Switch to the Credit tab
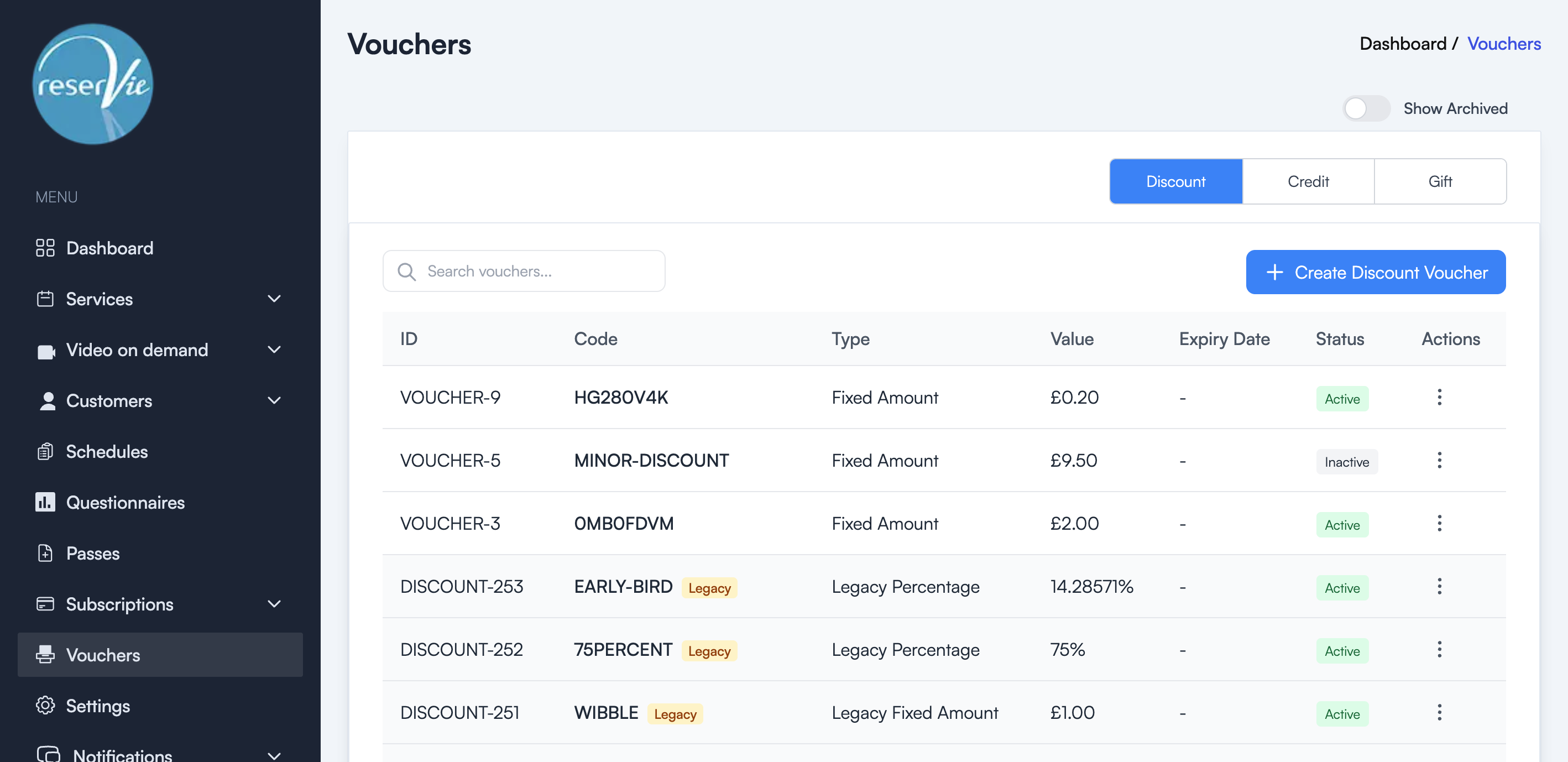1568x762 pixels. 1308,181
